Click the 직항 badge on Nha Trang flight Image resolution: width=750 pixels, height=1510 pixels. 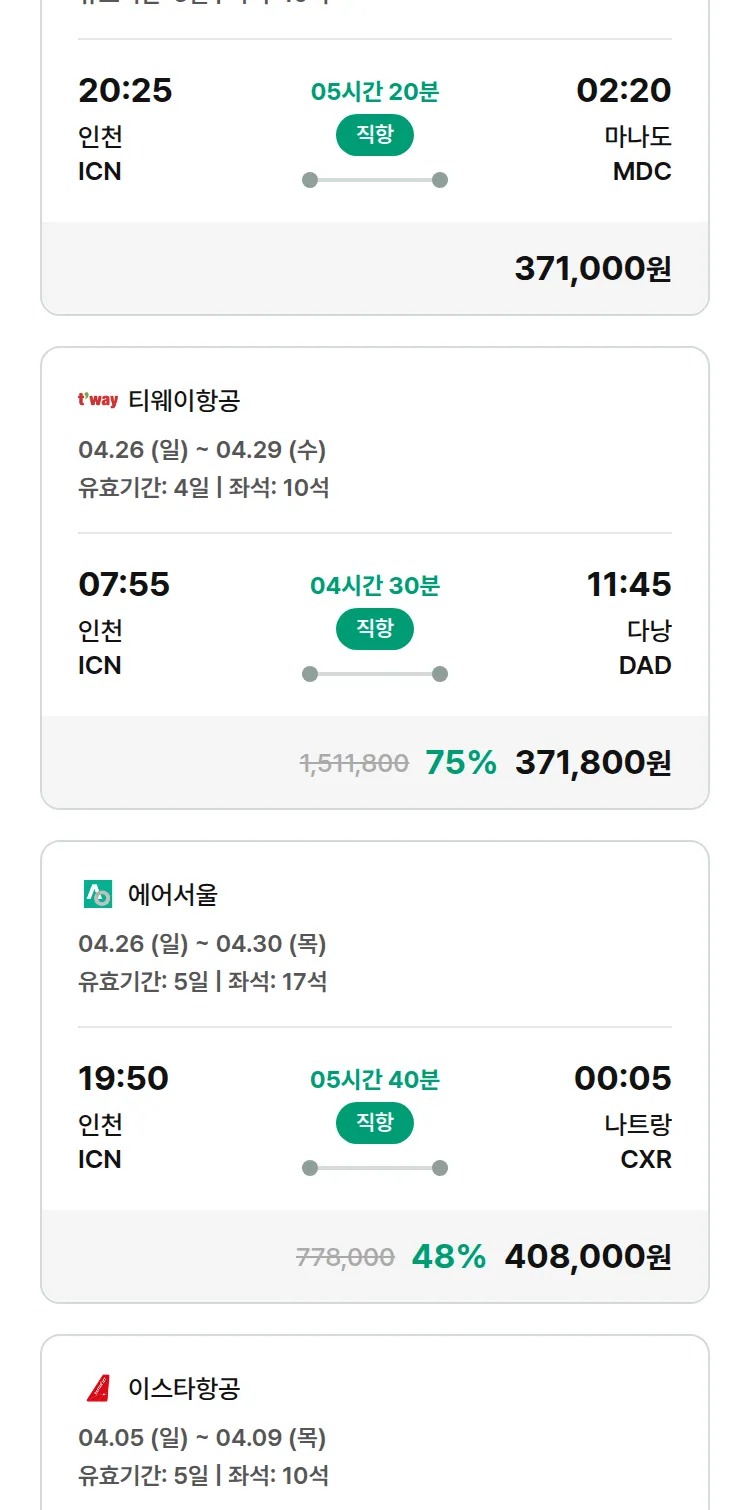tap(375, 1123)
